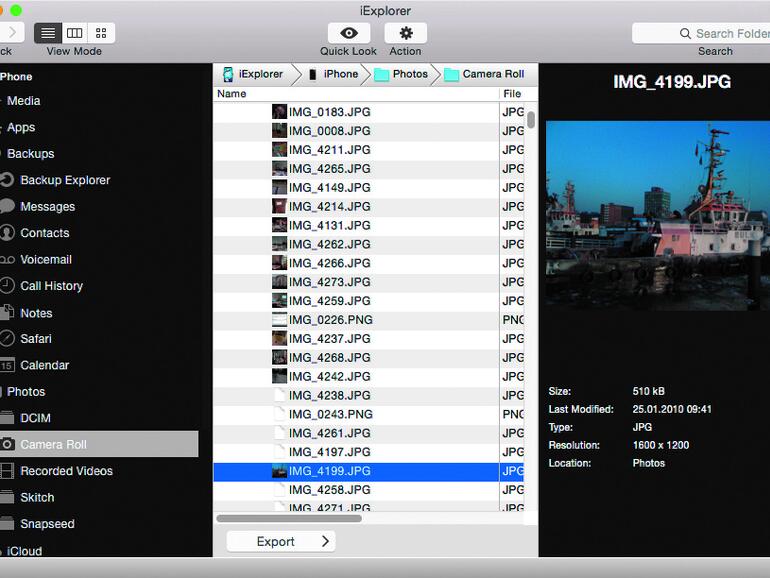Select Contacts in the sidebar
Image resolution: width=770 pixels, height=578 pixels.
coord(45,233)
